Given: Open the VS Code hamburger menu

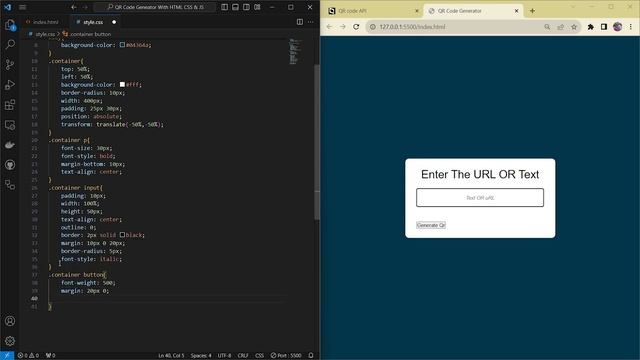Looking at the screenshot, I should [22, 7].
